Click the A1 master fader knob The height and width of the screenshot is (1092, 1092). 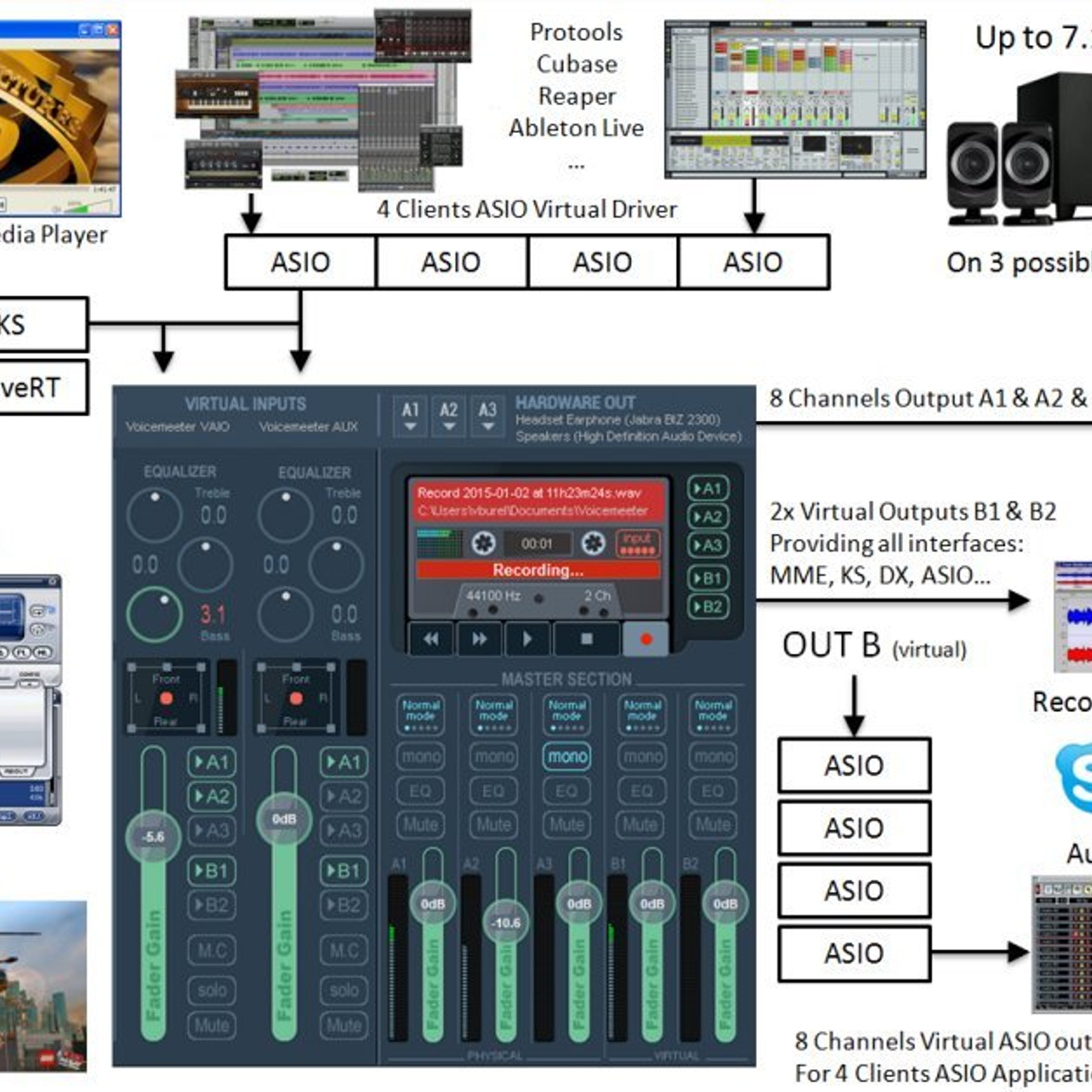tap(433, 904)
